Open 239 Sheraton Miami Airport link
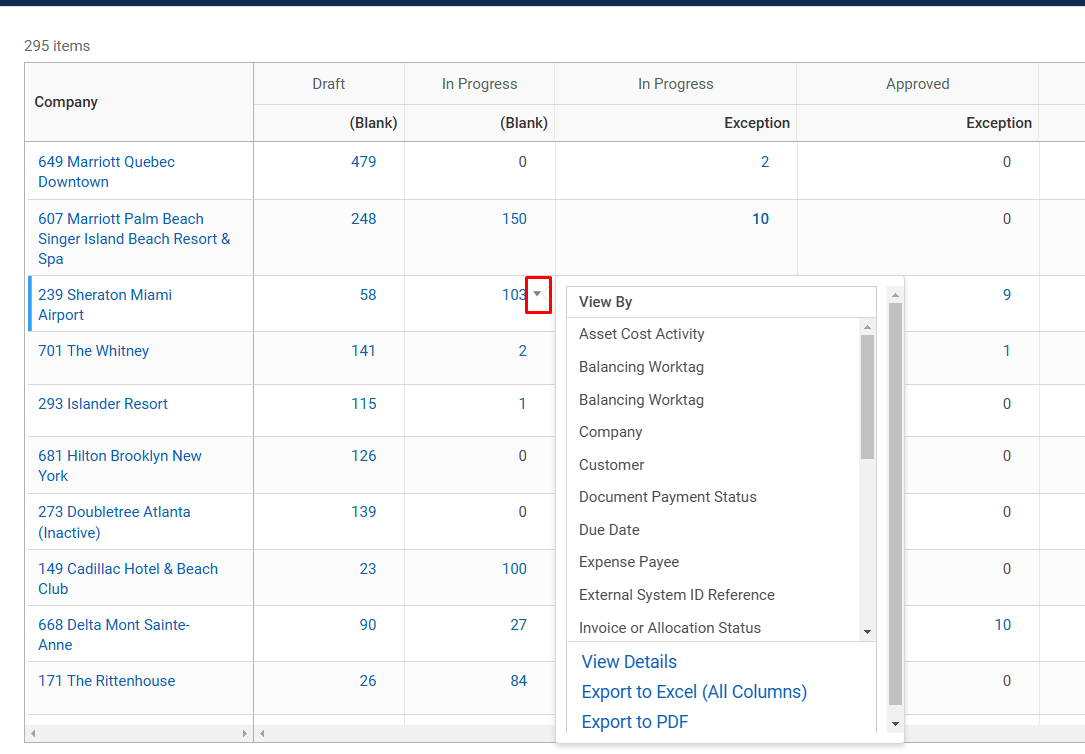1085x754 pixels. coord(104,305)
